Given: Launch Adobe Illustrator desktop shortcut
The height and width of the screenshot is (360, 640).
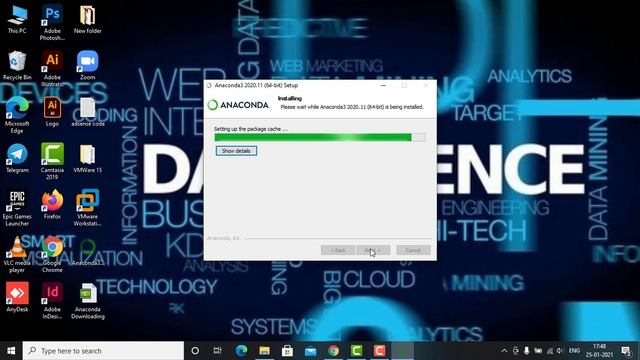Looking at the screenshot, I should (x=52, y=69).
